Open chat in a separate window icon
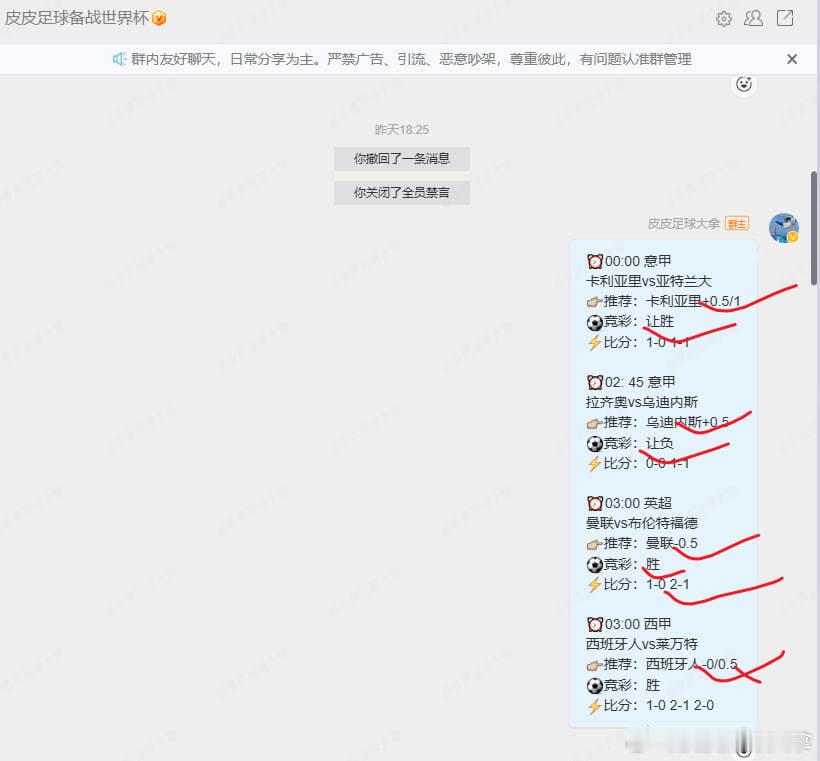 [x=784, y=19]
